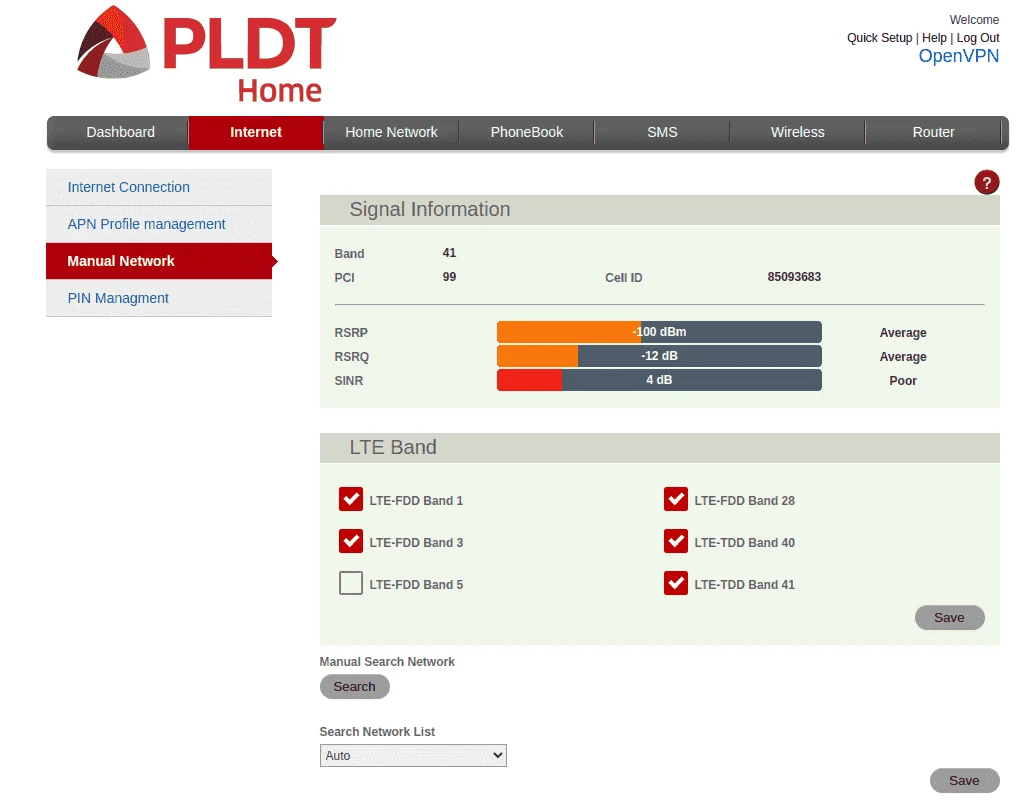Click the Log Out link

pyautogui.click(x=978, y=38)
